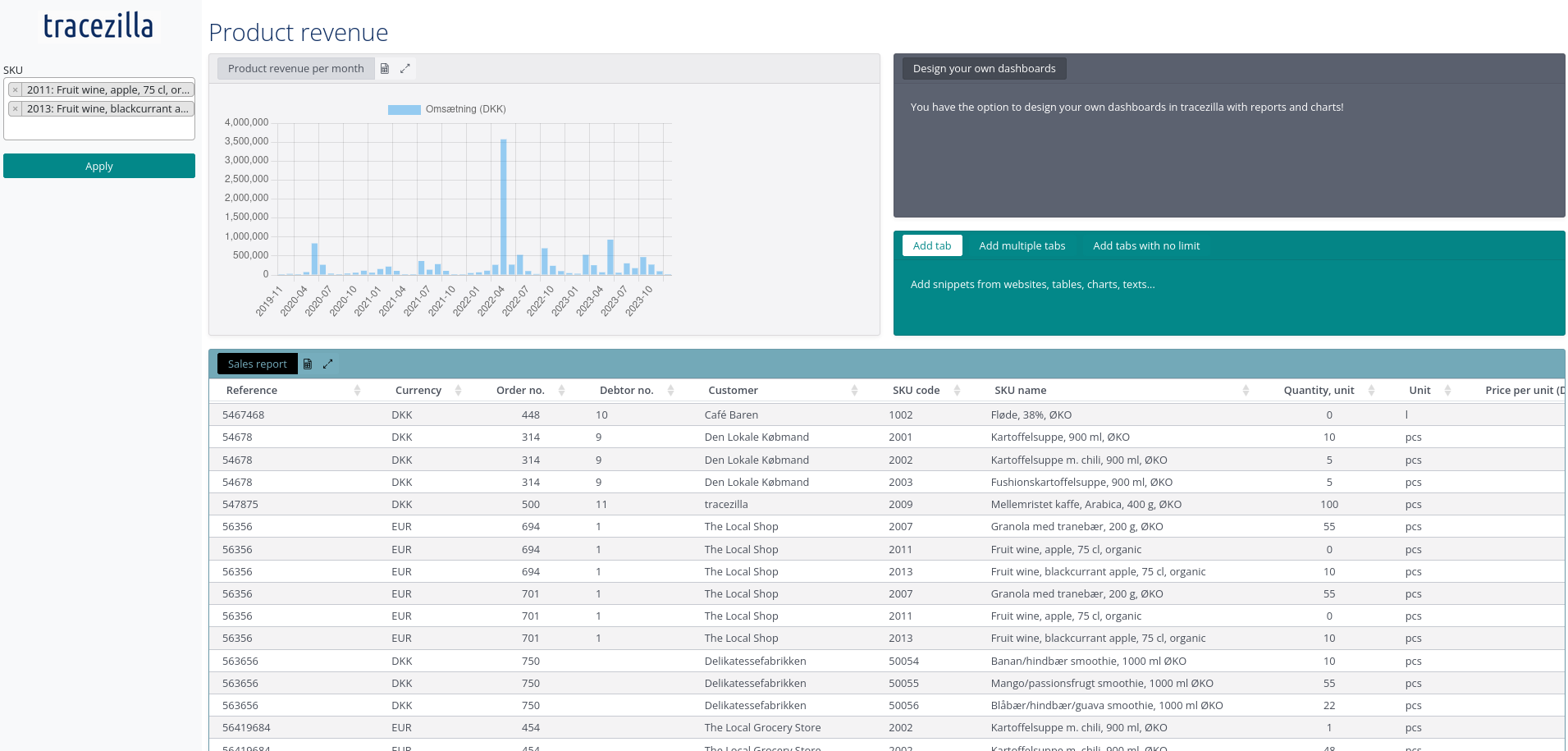Click the Design your own dashboards button
The height and width of the screenshot is (751, 1568).
[983, 68]
